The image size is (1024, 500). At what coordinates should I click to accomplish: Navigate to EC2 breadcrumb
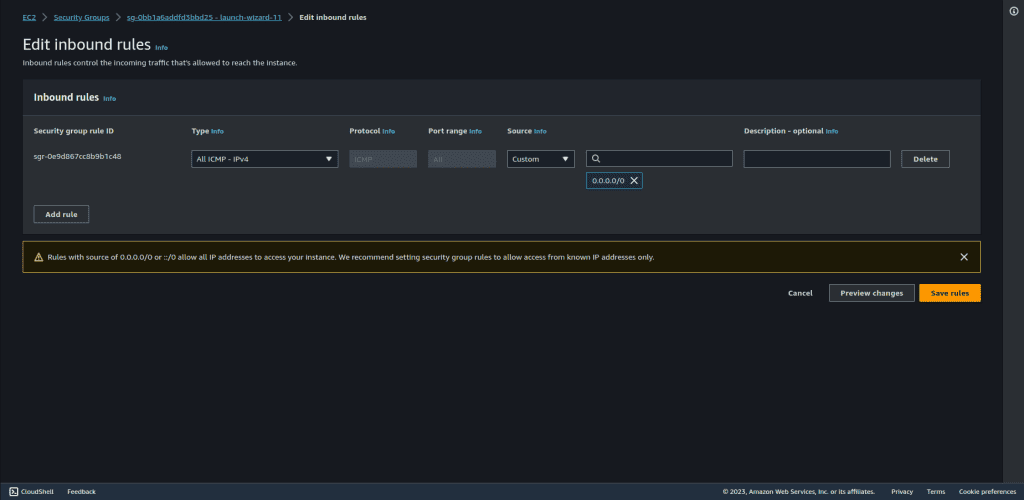tap(29, 17)
